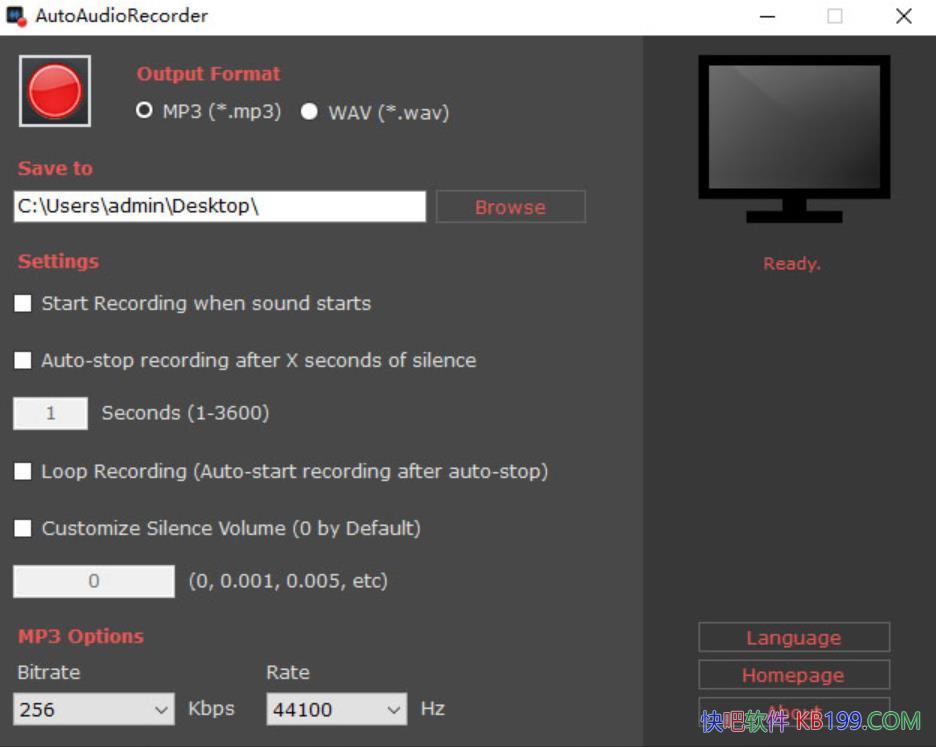
Task: Open the Language settings
Action: coord(793,637)
